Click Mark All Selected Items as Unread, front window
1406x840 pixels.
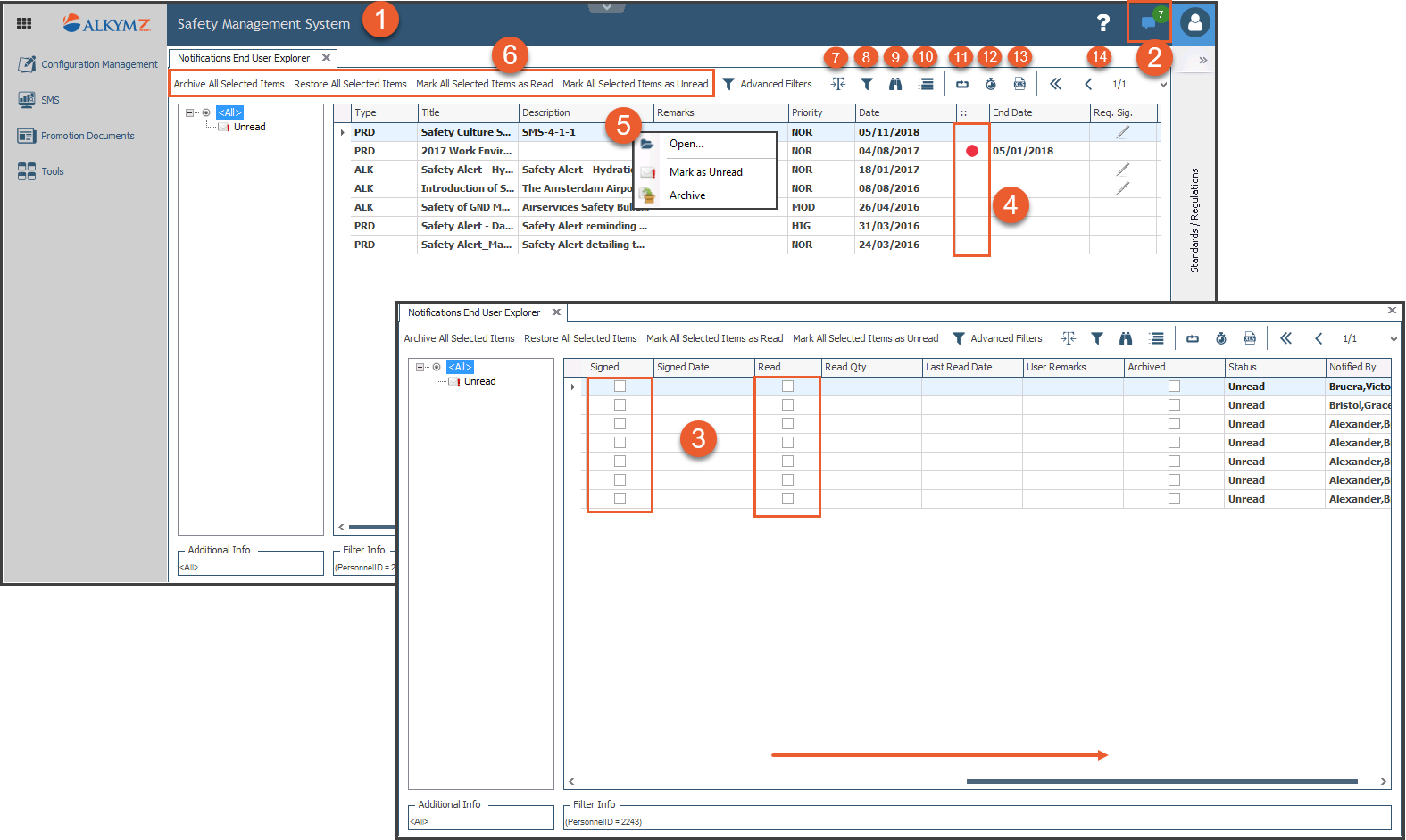(865, 338)
